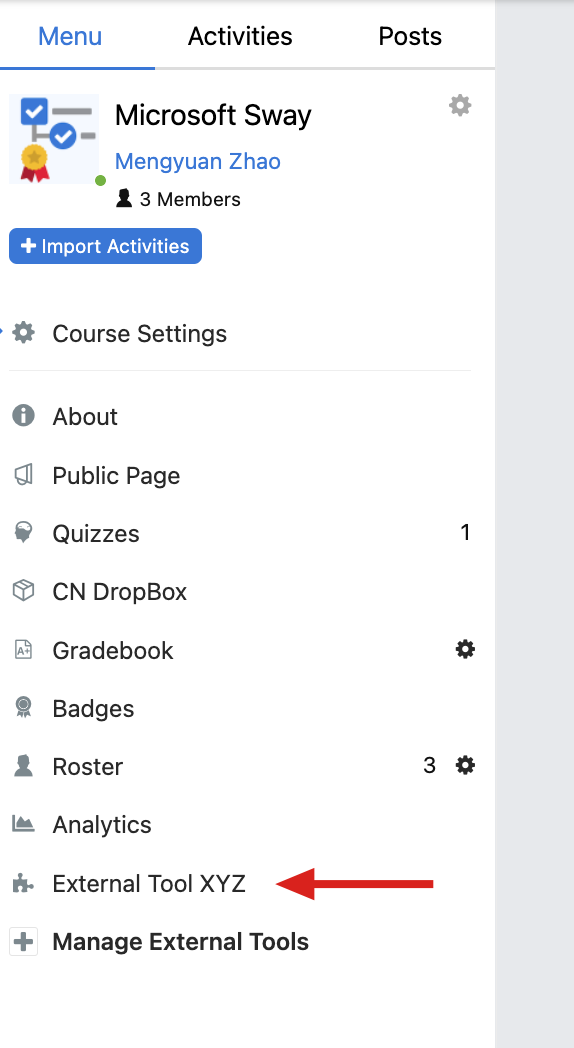This screenshot has width=574, height=1048.
Task: Open the Gradebook settings gear icon
Action: coord(465,649)
